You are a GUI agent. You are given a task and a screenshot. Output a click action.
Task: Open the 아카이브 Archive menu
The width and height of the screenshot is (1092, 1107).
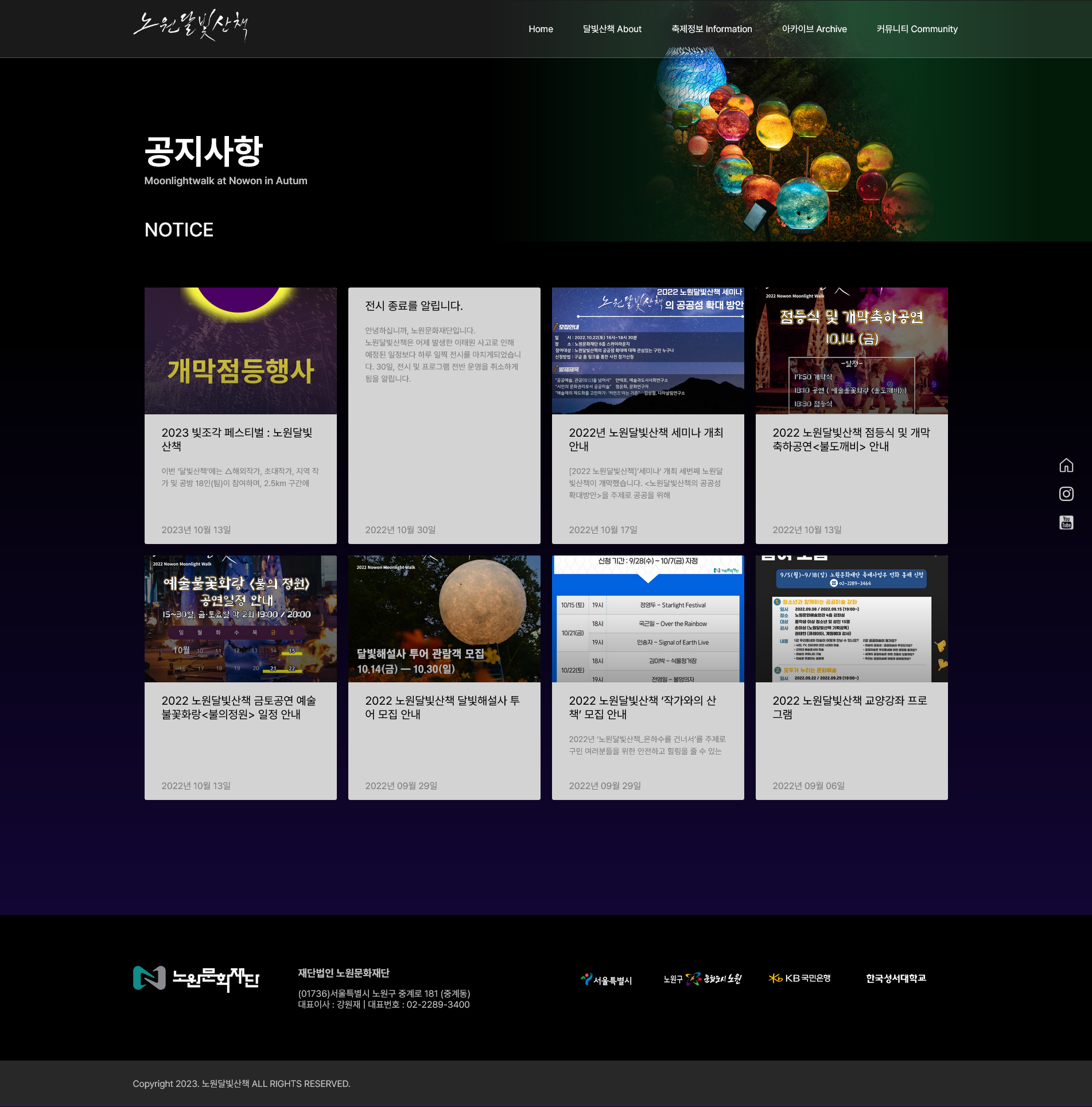(x=814, y=29)
